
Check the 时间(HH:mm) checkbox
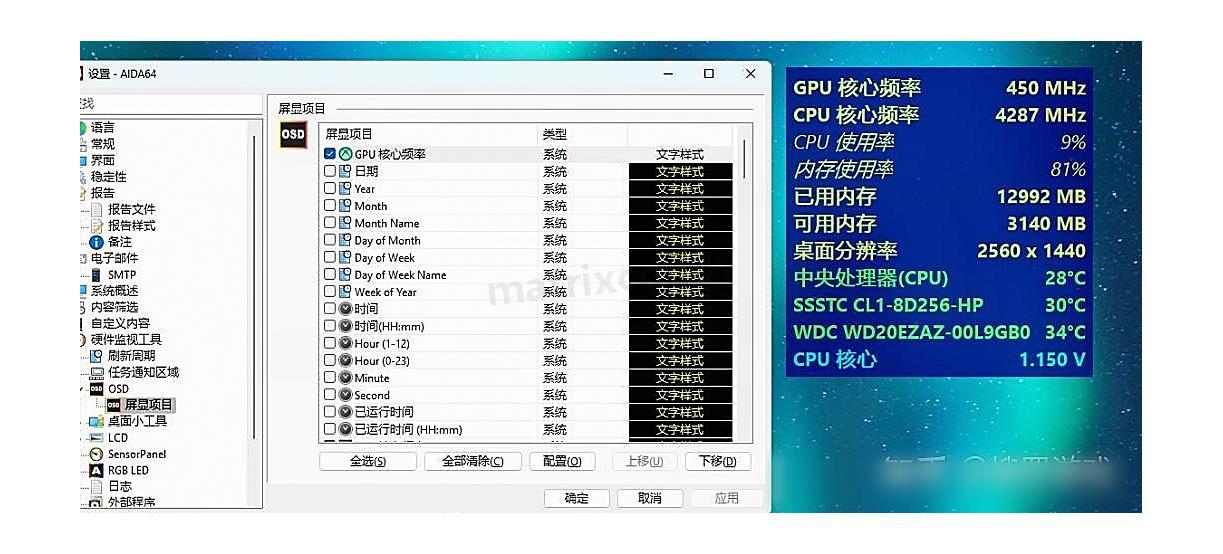(330, 326)
